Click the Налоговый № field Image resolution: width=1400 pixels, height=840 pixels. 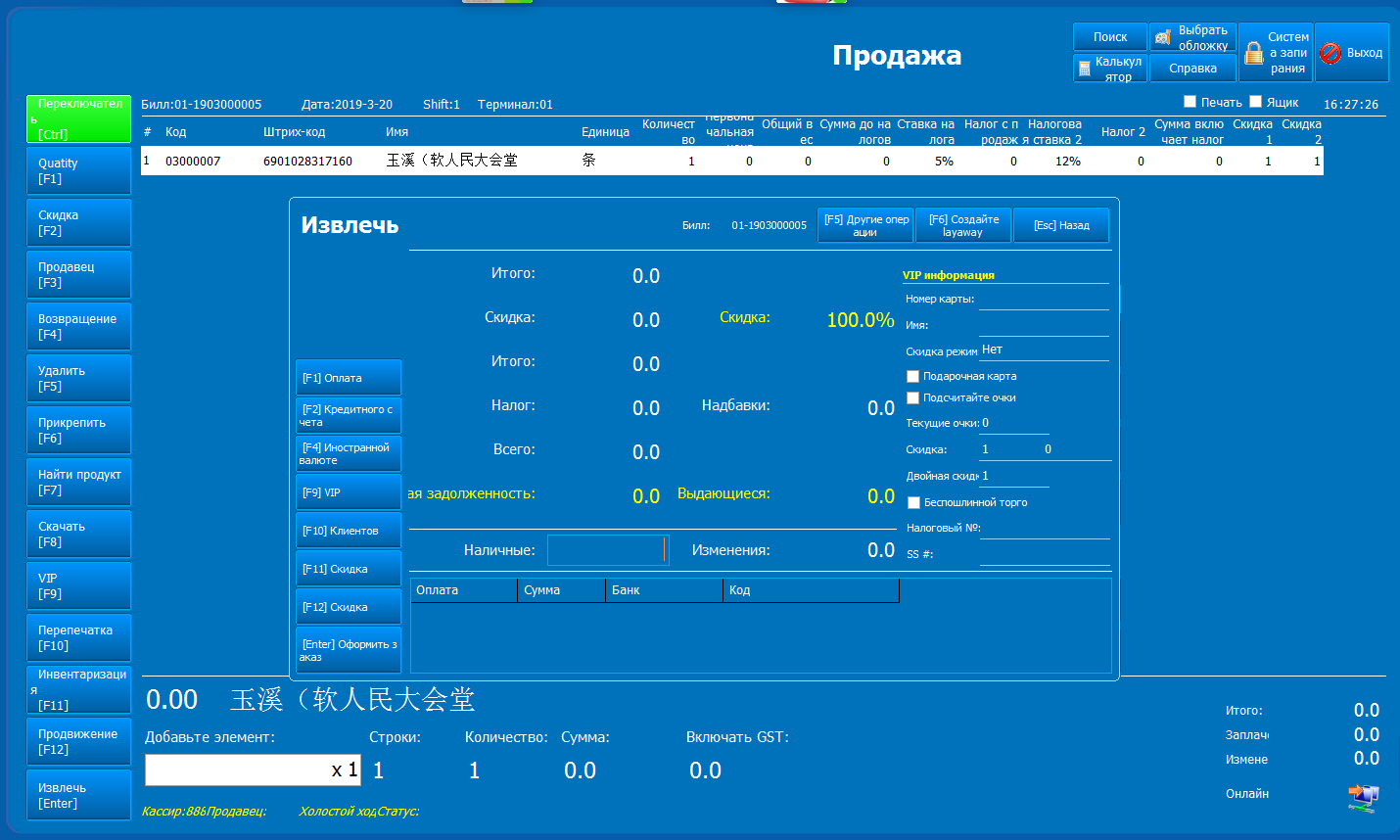tap(1045, 529)
